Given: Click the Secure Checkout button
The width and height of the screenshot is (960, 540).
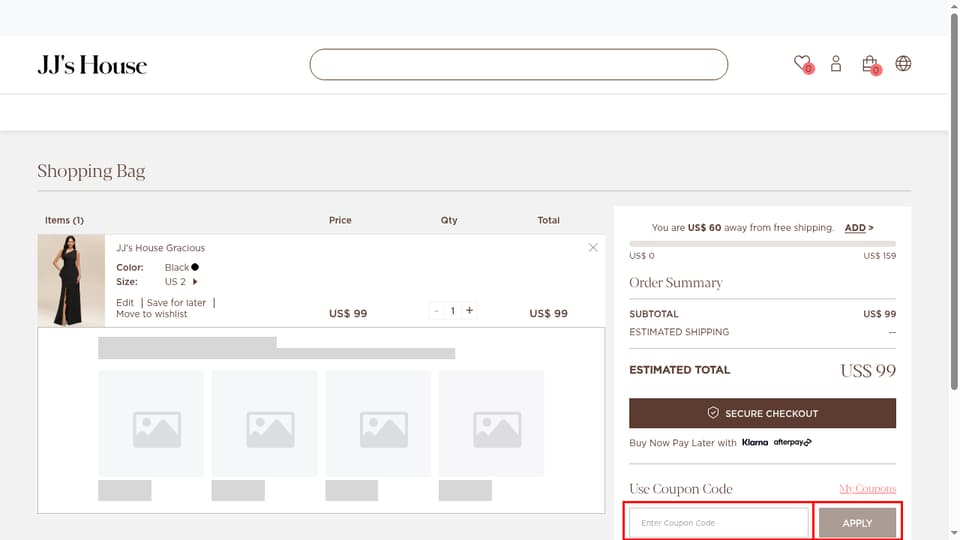Looking at the screenshot, I should click(762, 413).
